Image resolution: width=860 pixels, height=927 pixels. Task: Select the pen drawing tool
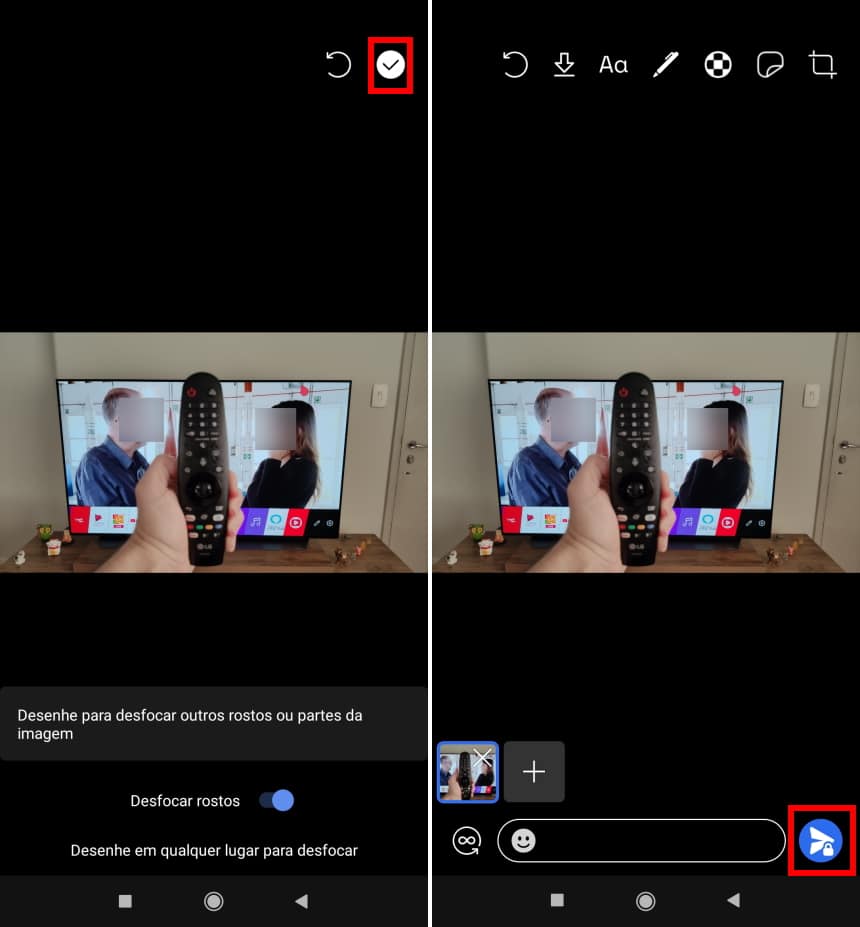665,66
